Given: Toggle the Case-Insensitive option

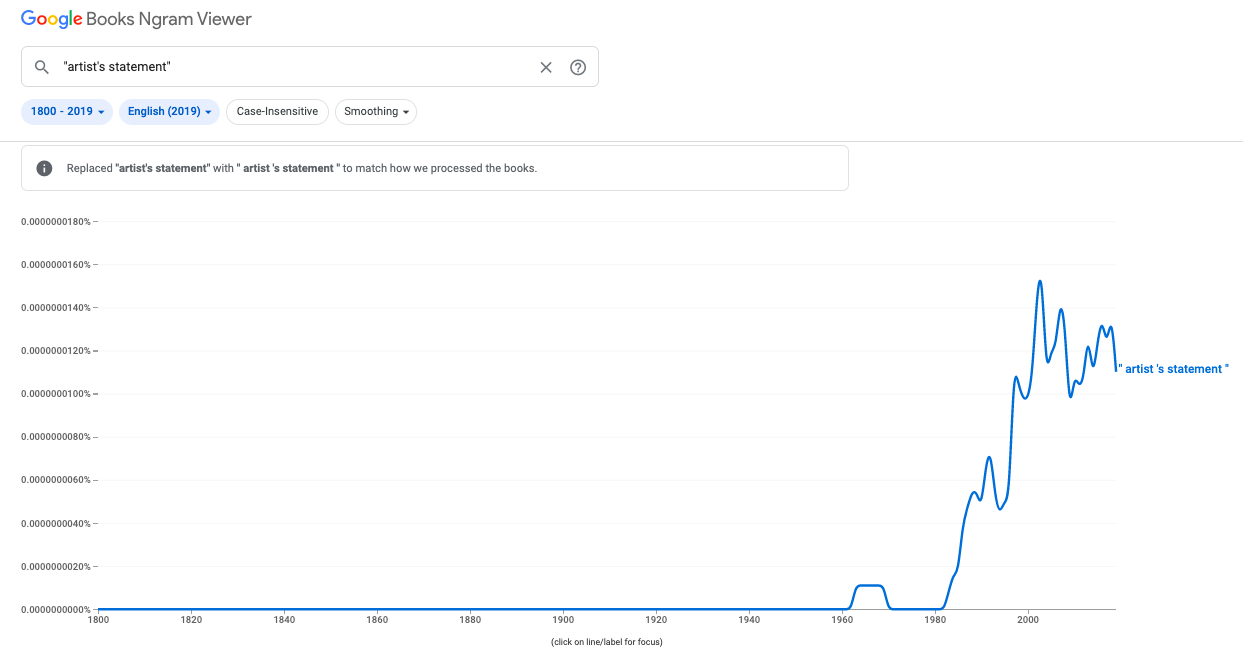Looking at the screenshot, I should click(x=277, y=111).
